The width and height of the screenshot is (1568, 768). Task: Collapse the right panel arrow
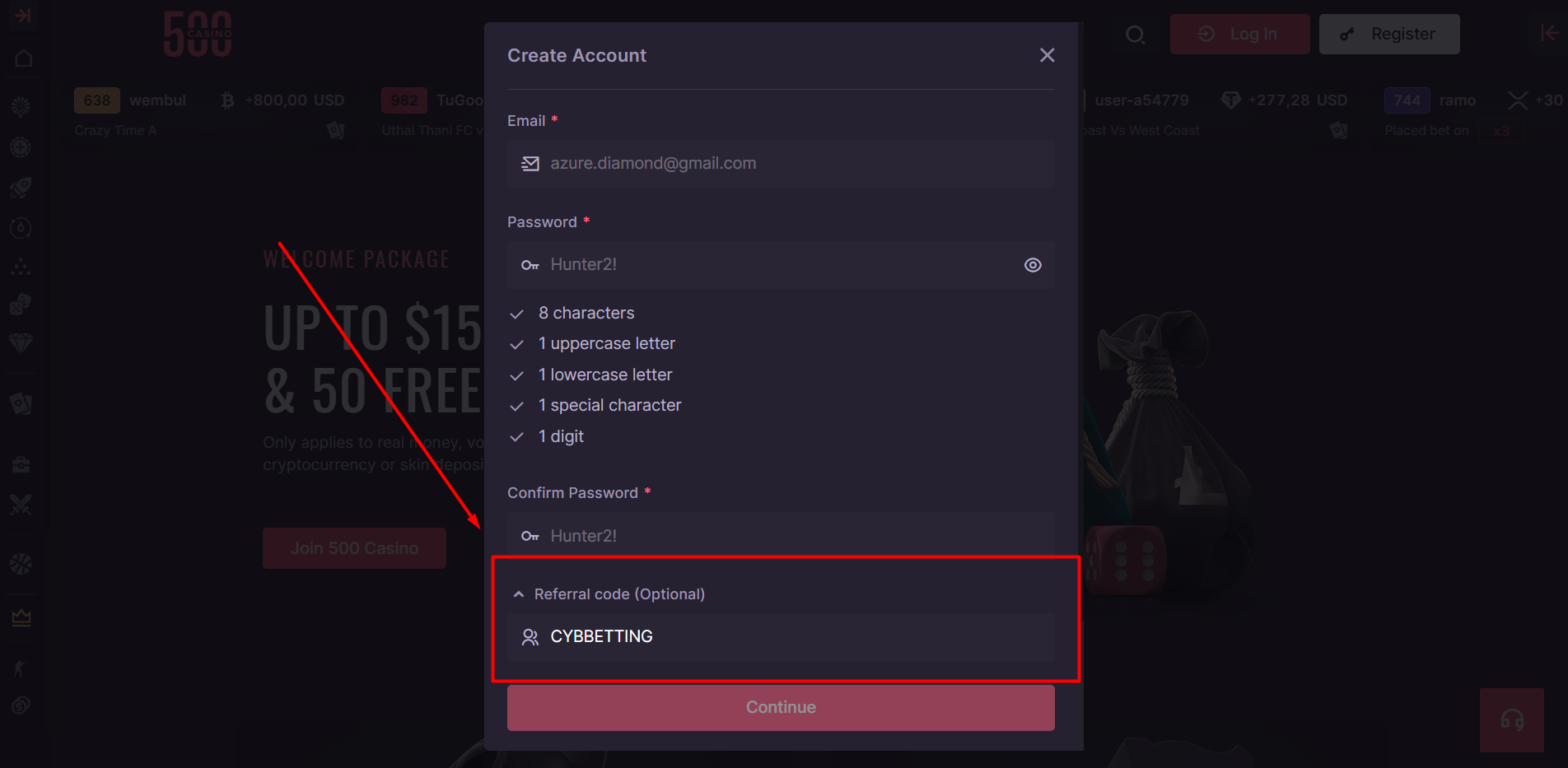tap(1549, 33)
